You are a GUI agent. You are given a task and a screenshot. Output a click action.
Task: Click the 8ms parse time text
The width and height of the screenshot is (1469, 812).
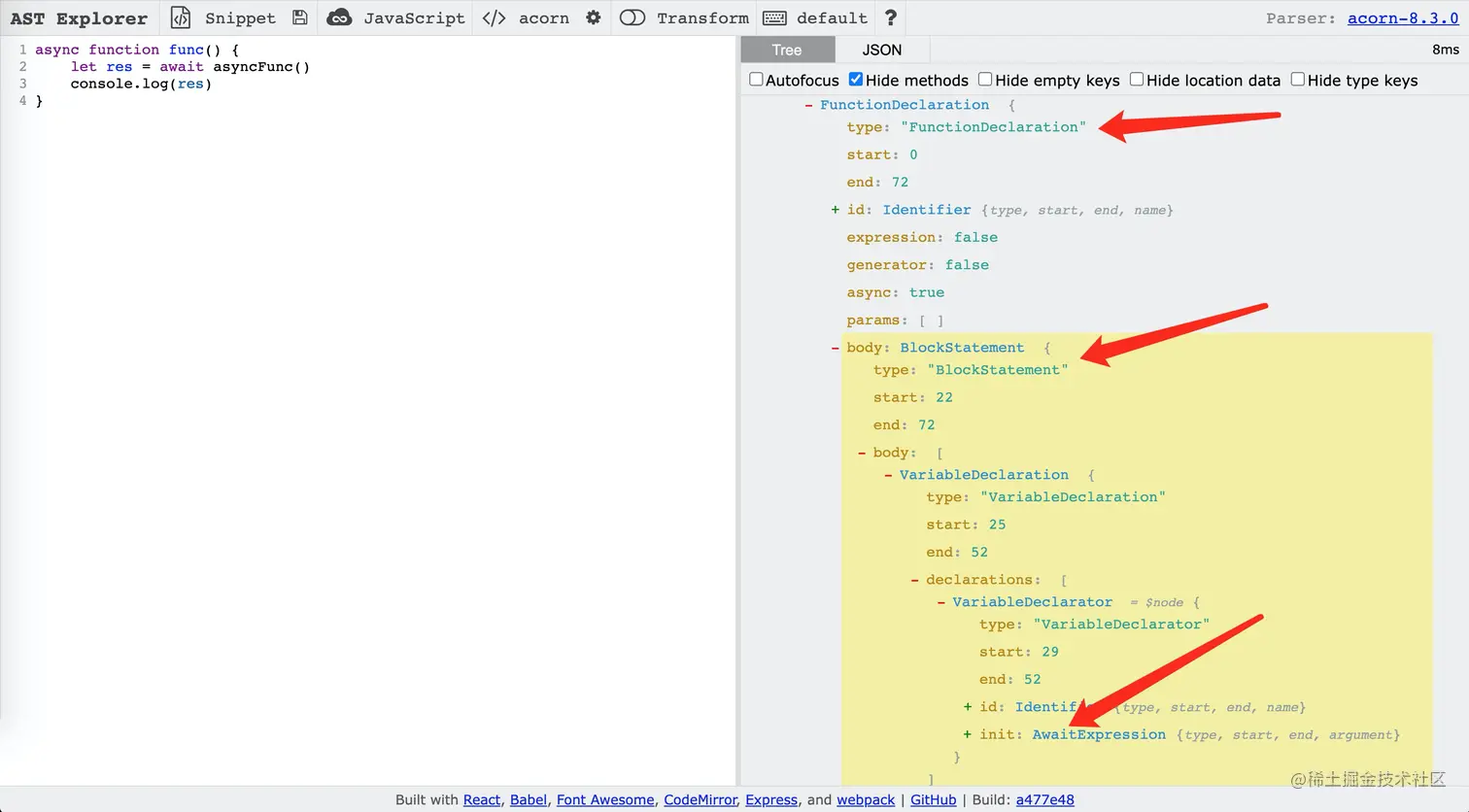click(1445, 50)
